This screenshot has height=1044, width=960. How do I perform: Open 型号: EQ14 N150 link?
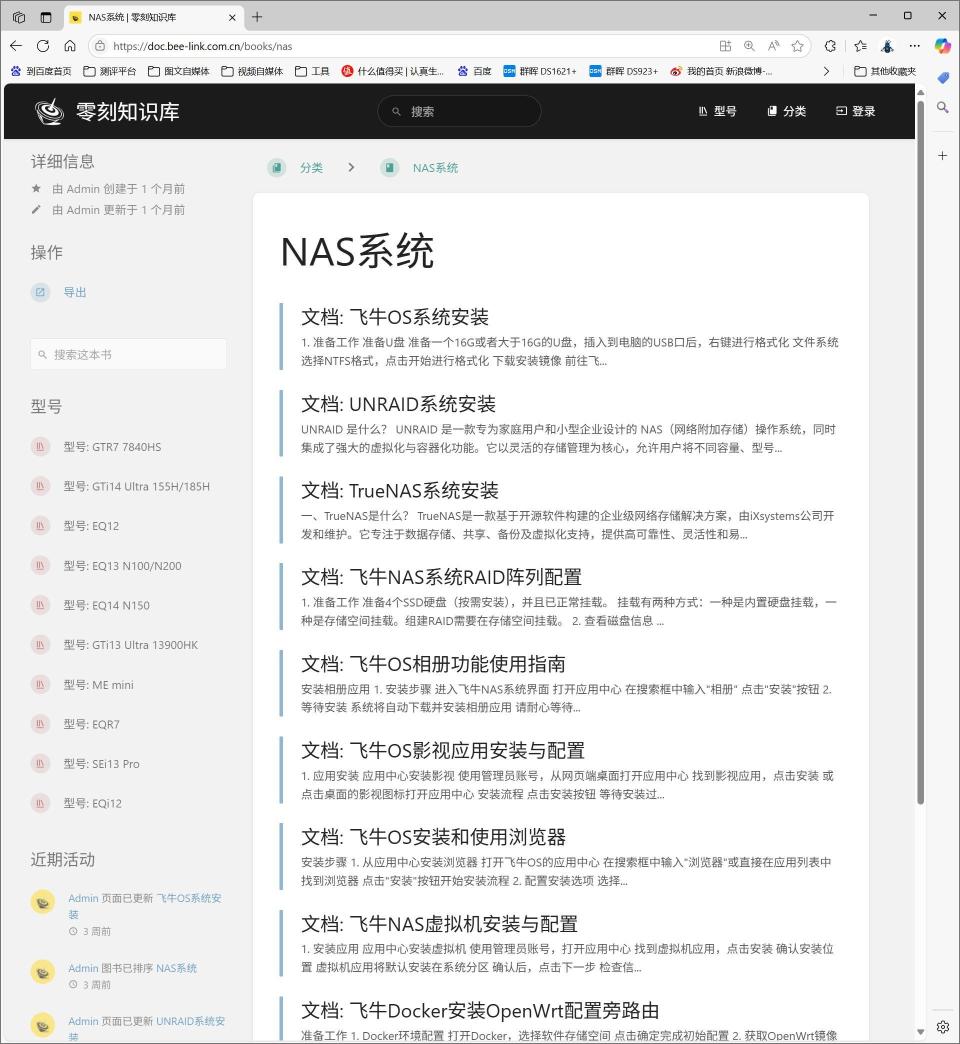pyautogui.click(x=107, y=605)
